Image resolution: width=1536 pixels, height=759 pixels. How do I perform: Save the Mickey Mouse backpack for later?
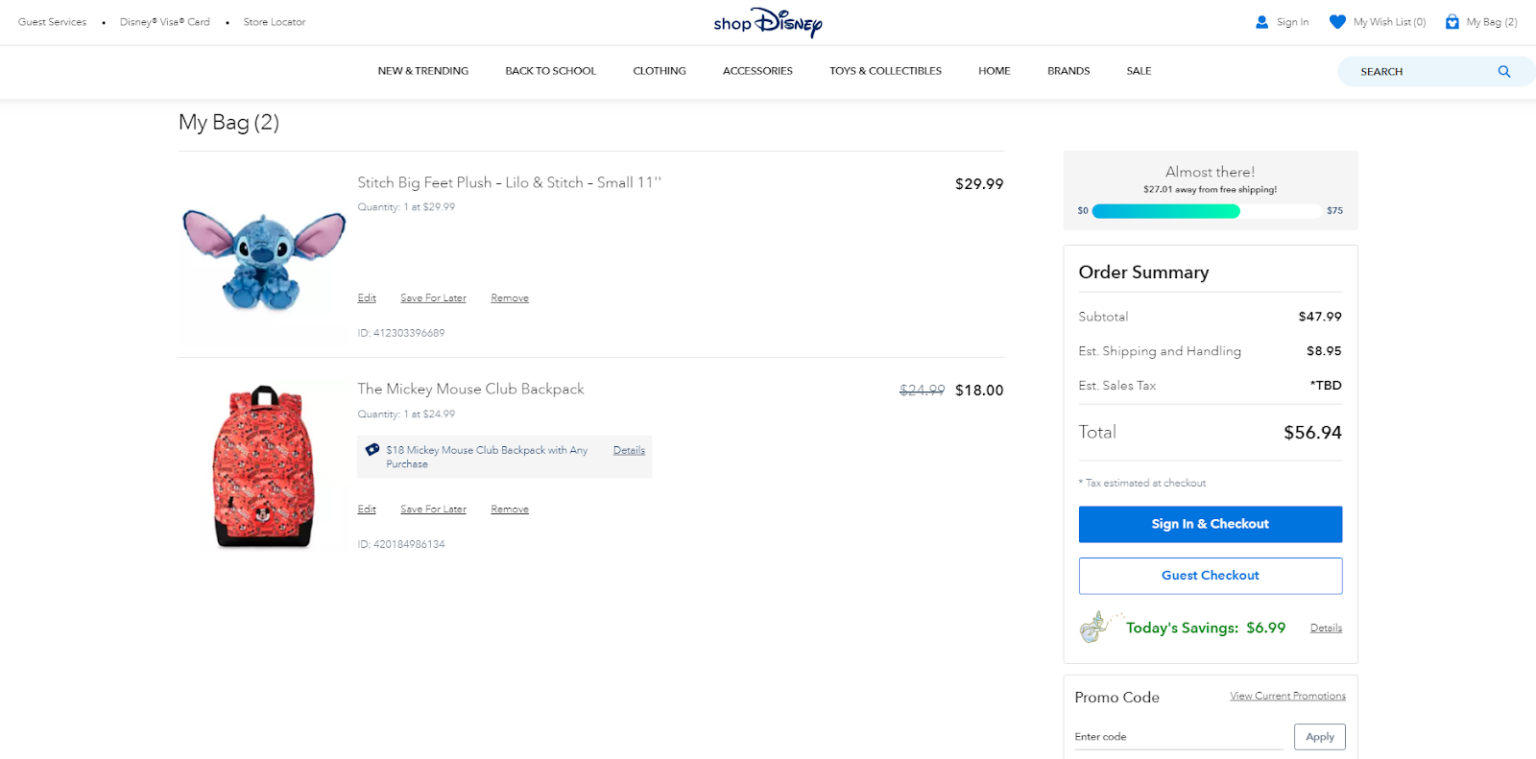pyautogui.click(x=433, y=508)
